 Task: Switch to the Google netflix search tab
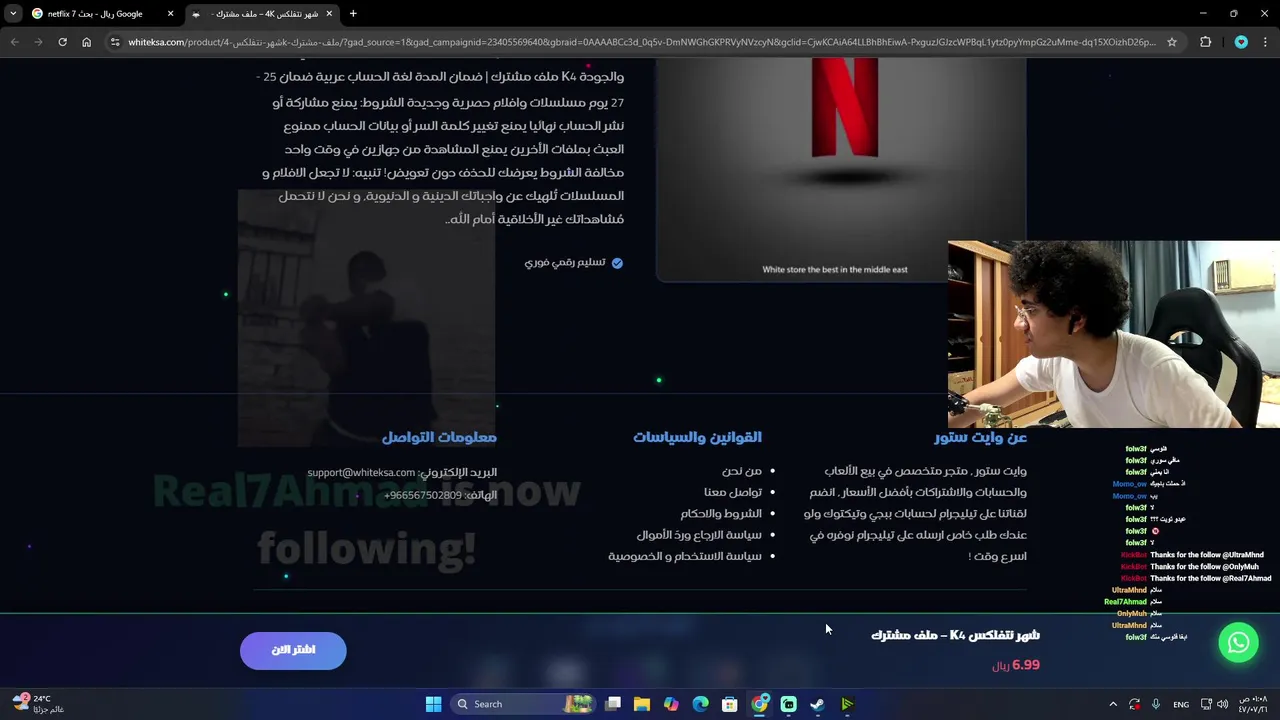95,14
